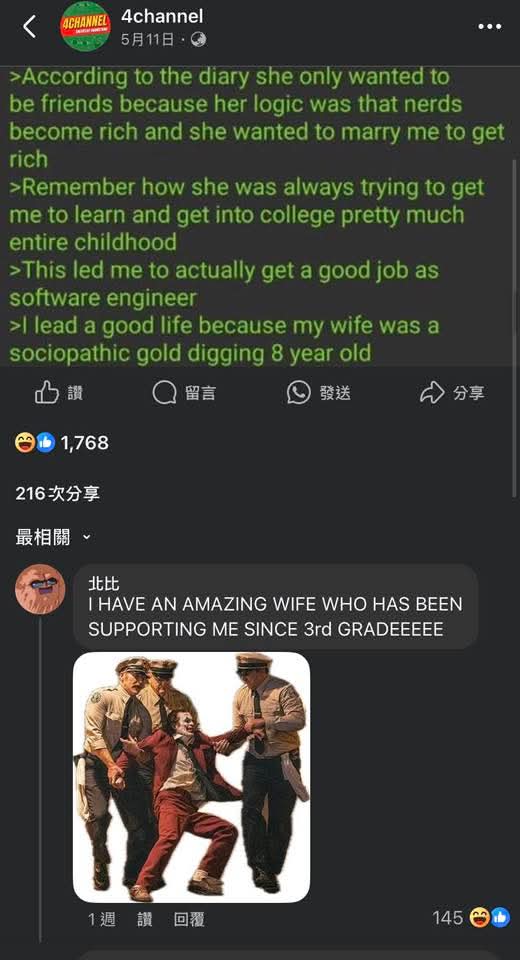520x960 pixels.
Task: Like the post with thumbs-up 讚
Action: [x=59, y=393]
